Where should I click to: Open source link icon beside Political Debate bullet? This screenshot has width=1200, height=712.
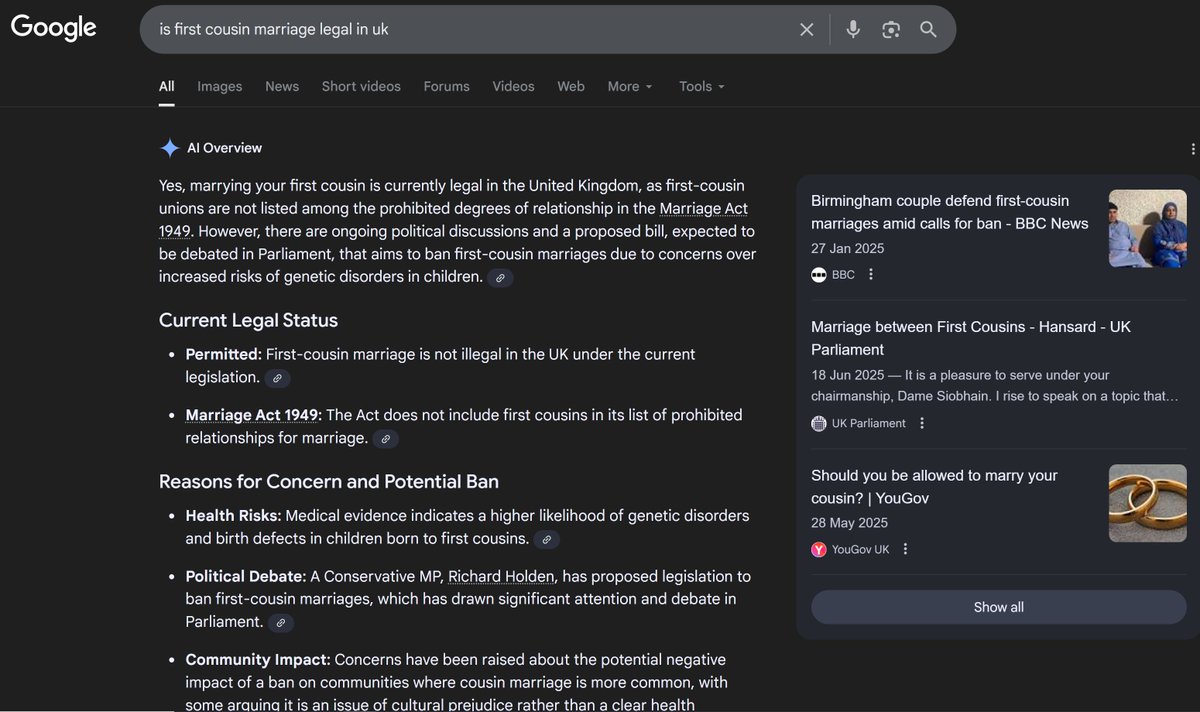coord(281,623)
